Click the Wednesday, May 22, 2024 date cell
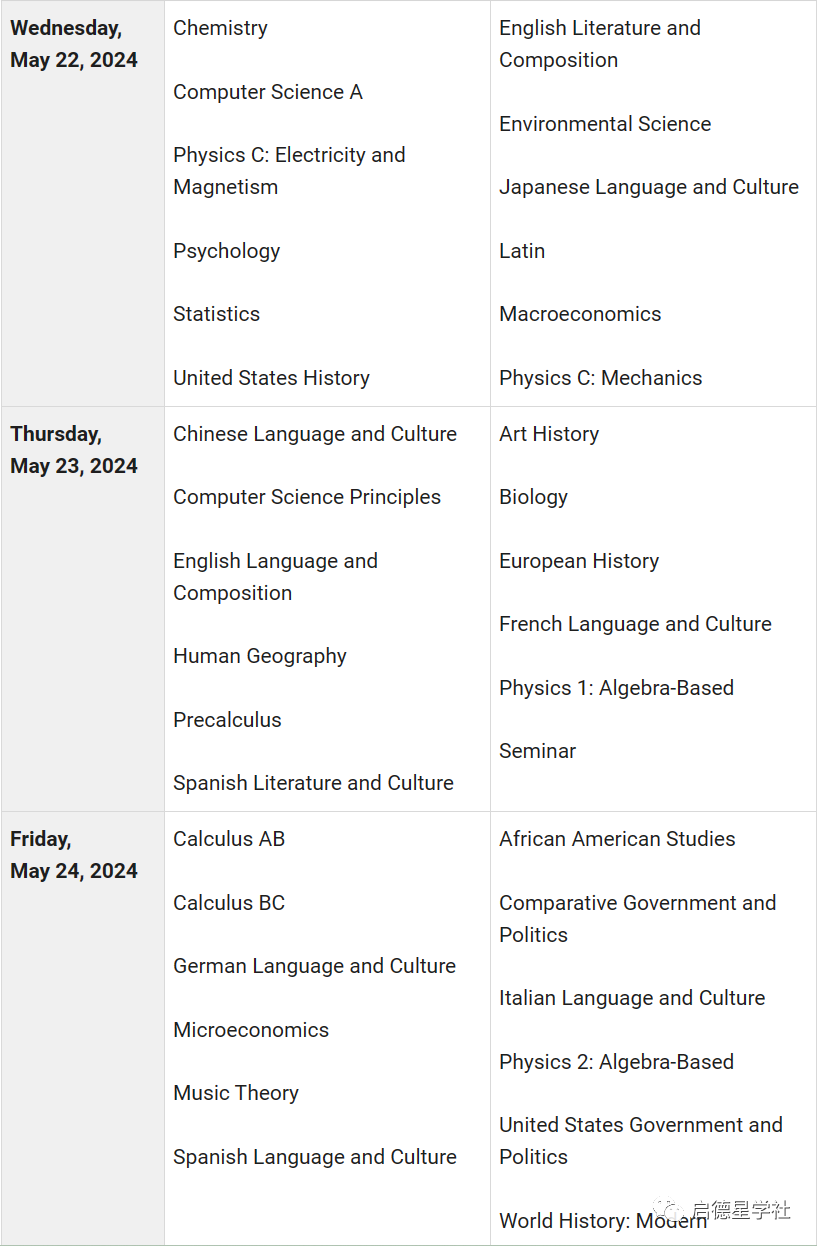The height and width of the screenshot is (1246, 817). 74,44
